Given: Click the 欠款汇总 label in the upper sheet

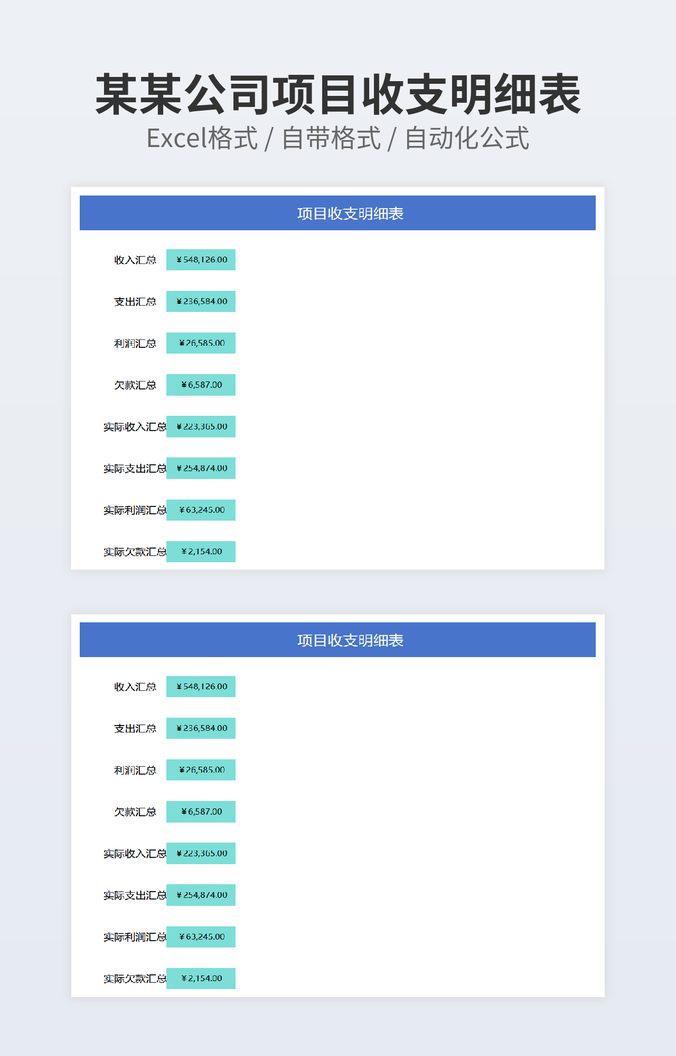Looking at the screenshot, I should (x=135, y=385).
